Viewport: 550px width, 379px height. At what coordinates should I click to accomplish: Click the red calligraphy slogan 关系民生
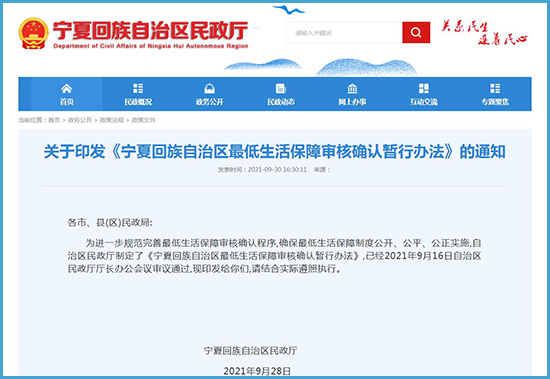click(464, 26)
